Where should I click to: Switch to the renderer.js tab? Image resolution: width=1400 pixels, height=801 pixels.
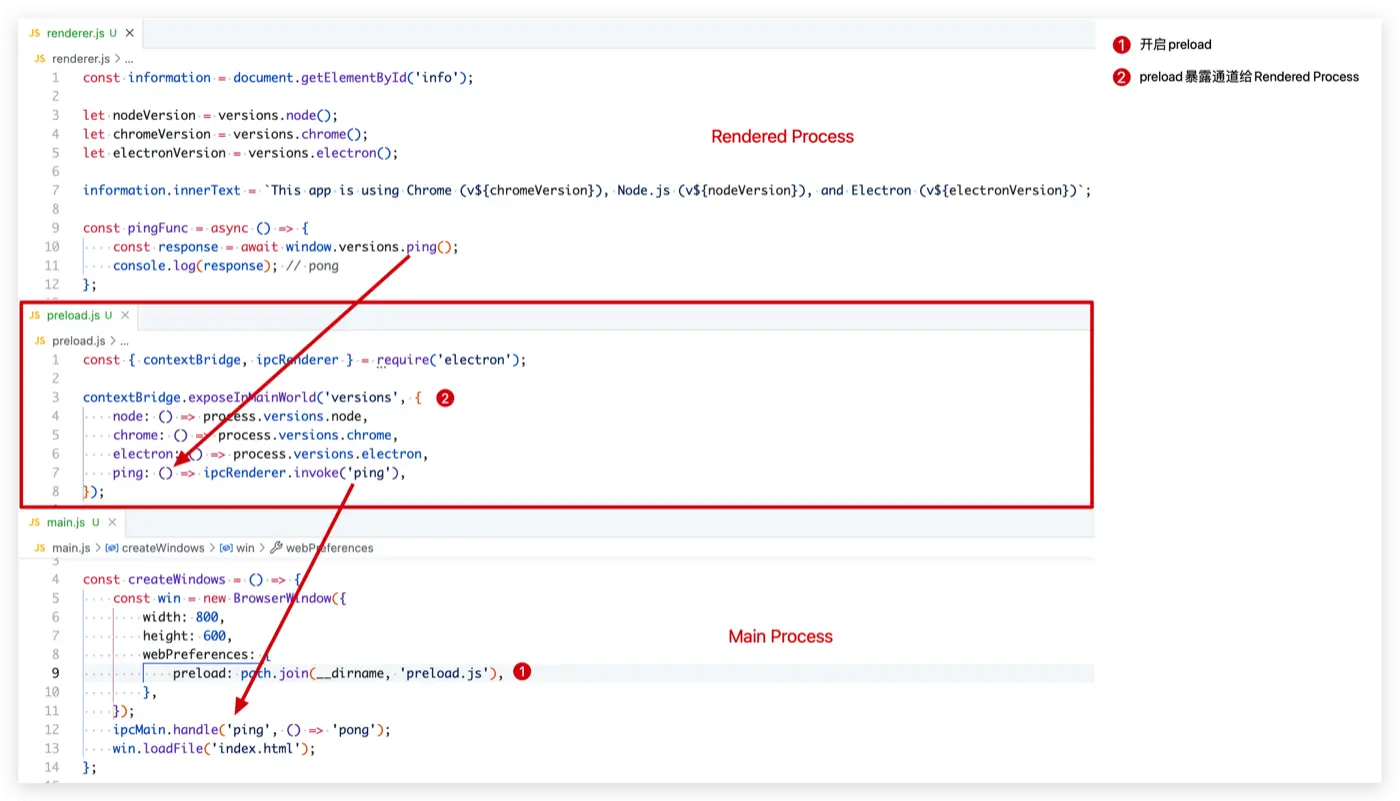click(x=74, y=33)
